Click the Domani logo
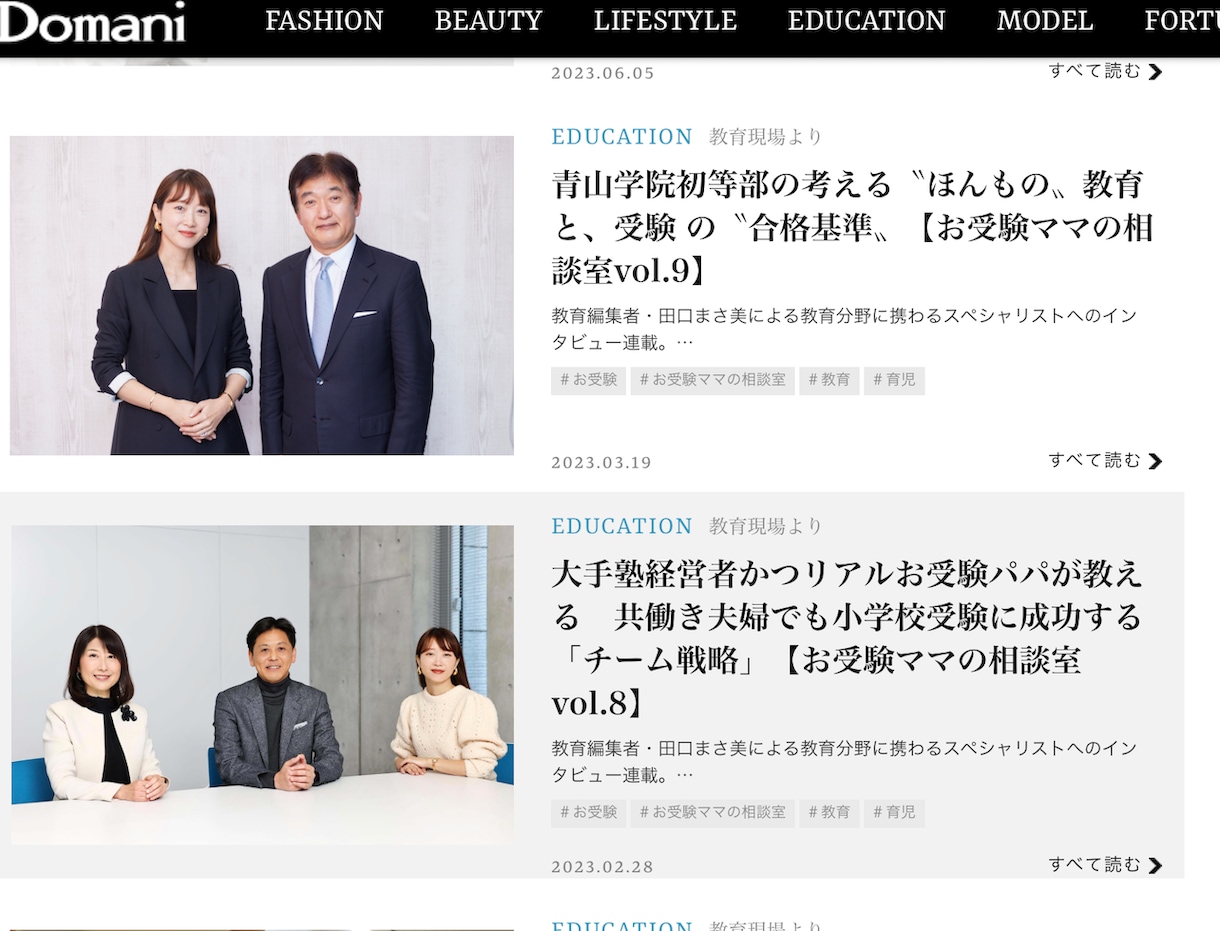 click(x=92, y=22)
